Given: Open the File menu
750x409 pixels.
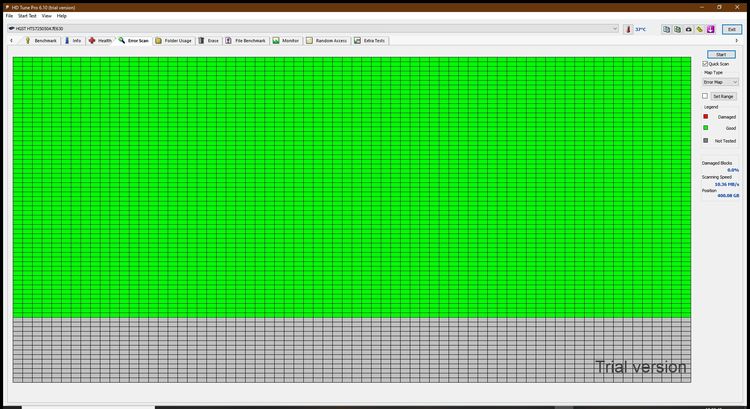Looking at the screenshot, I should click(x=9, y=16).
